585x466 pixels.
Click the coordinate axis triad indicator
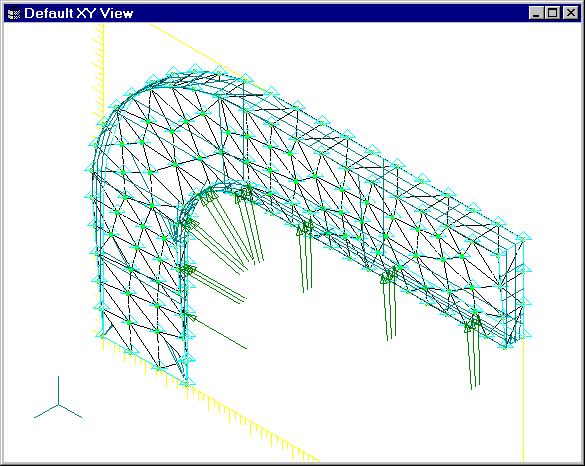pos(58,398)
